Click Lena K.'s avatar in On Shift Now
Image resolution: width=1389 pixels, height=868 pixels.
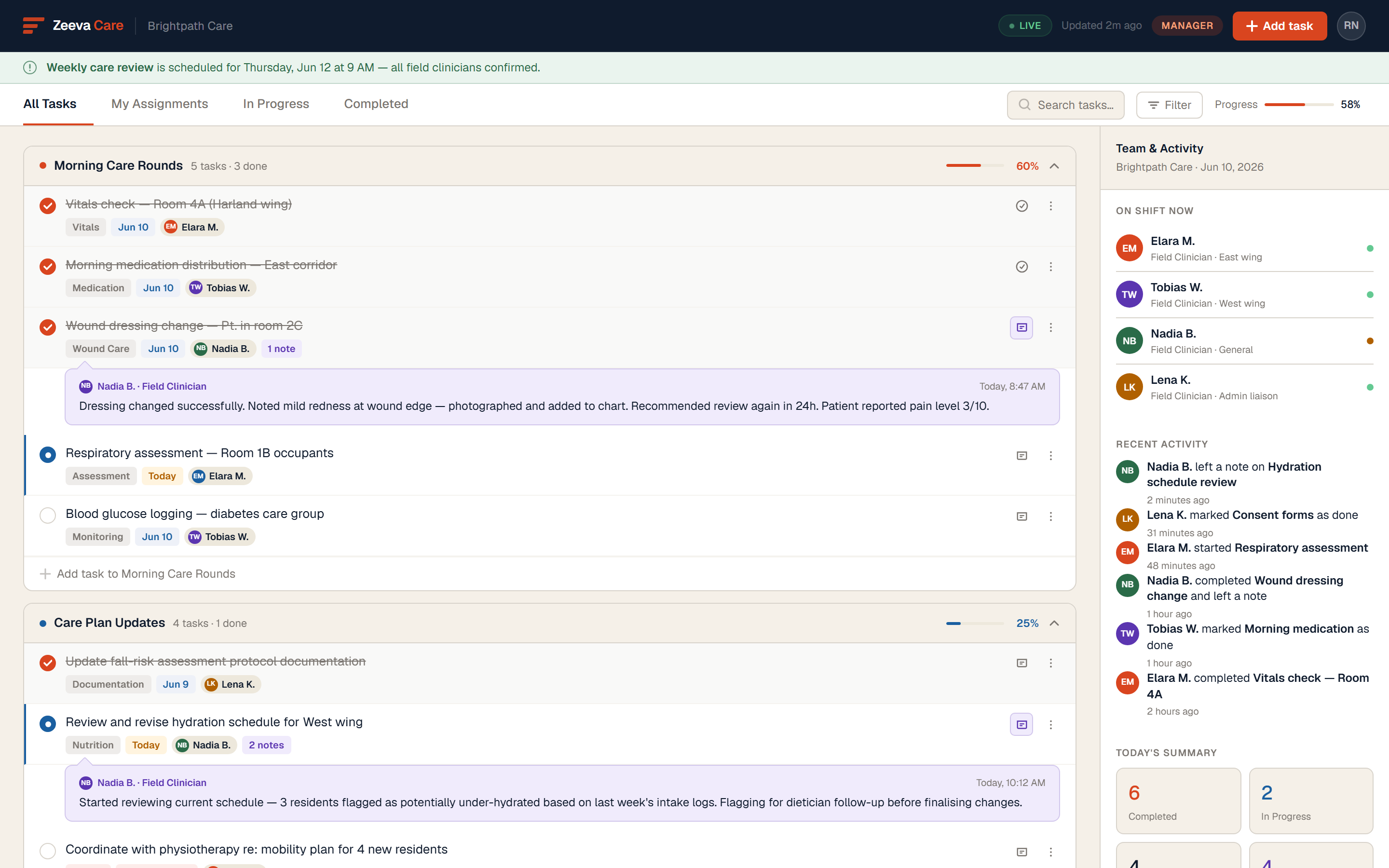click(x=1129, y=388)
